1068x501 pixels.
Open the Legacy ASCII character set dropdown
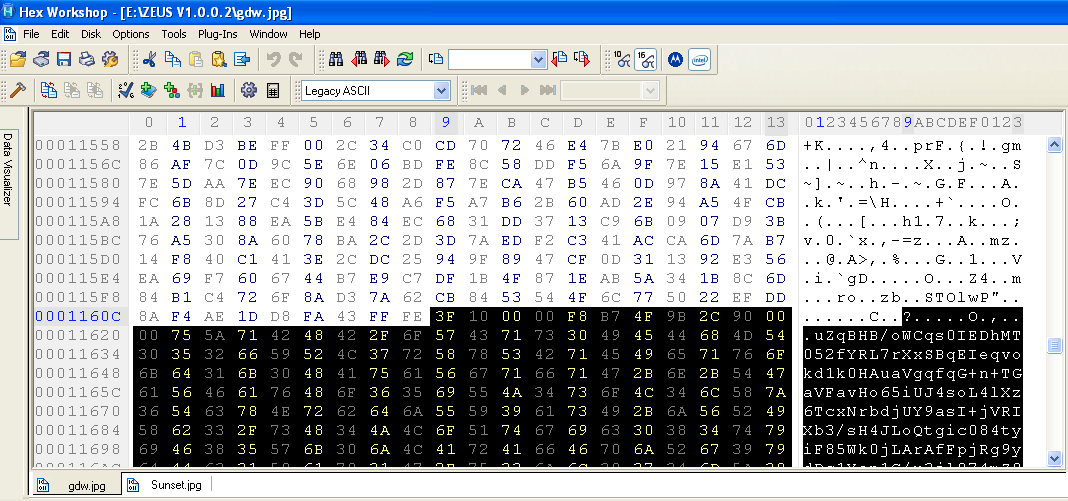point(441,90)
